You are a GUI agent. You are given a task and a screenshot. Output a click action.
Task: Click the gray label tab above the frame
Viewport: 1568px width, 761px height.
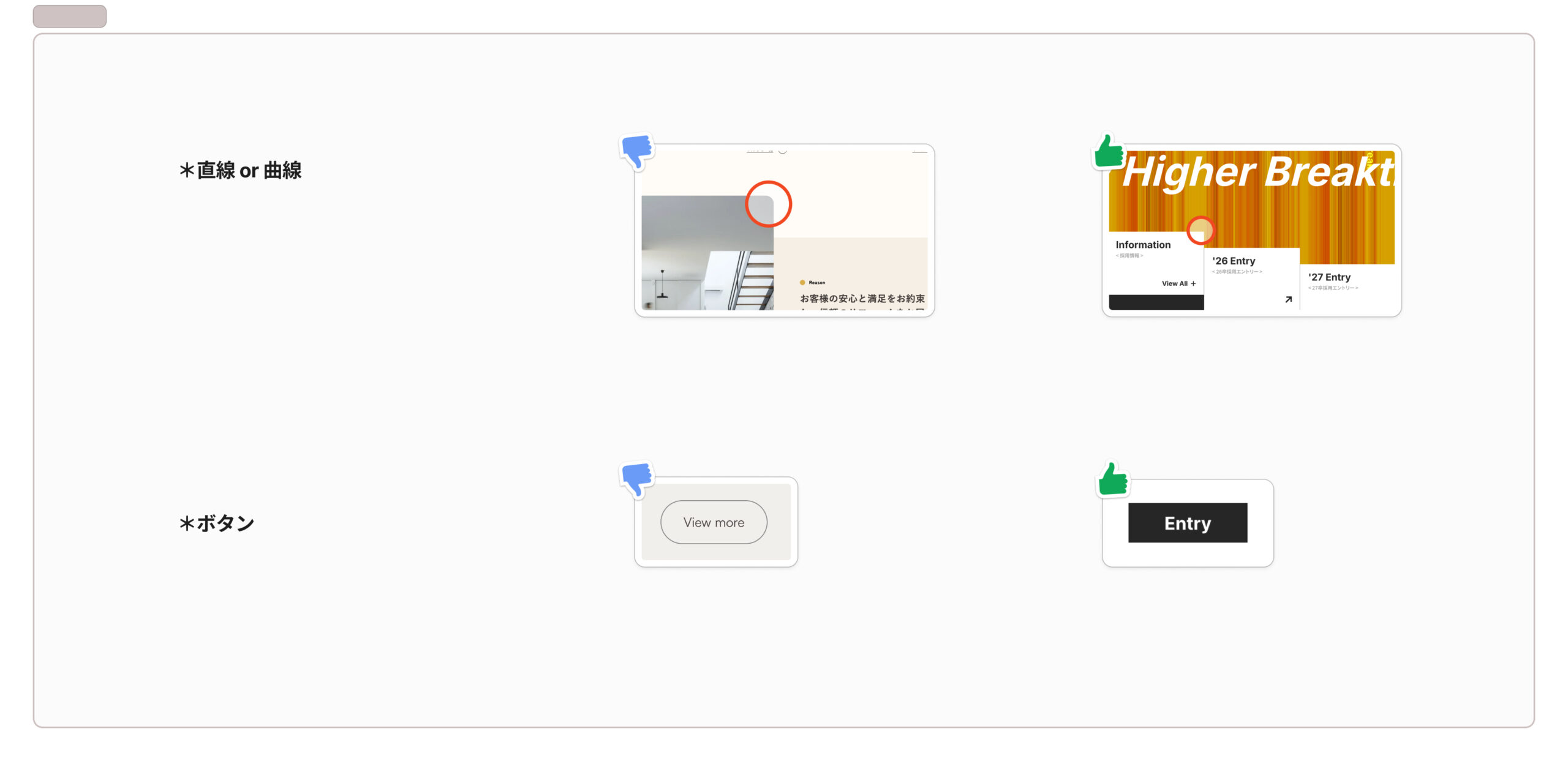pos(69,16)
